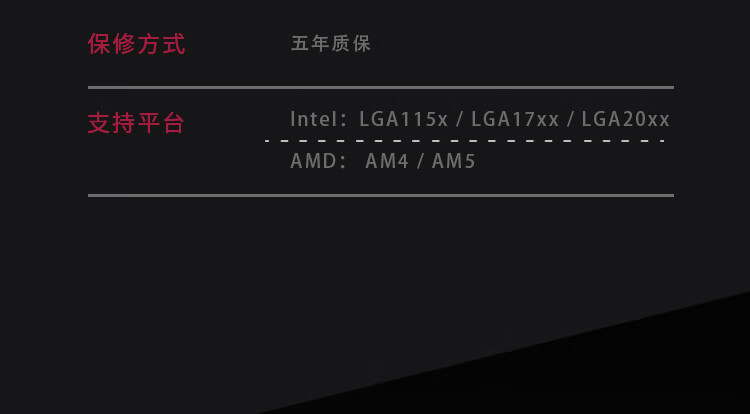The height and width of the screenshot is (414, 750).
Task: Click the slash between LGA17xx and LGA20xx
Action: (570, 120)
